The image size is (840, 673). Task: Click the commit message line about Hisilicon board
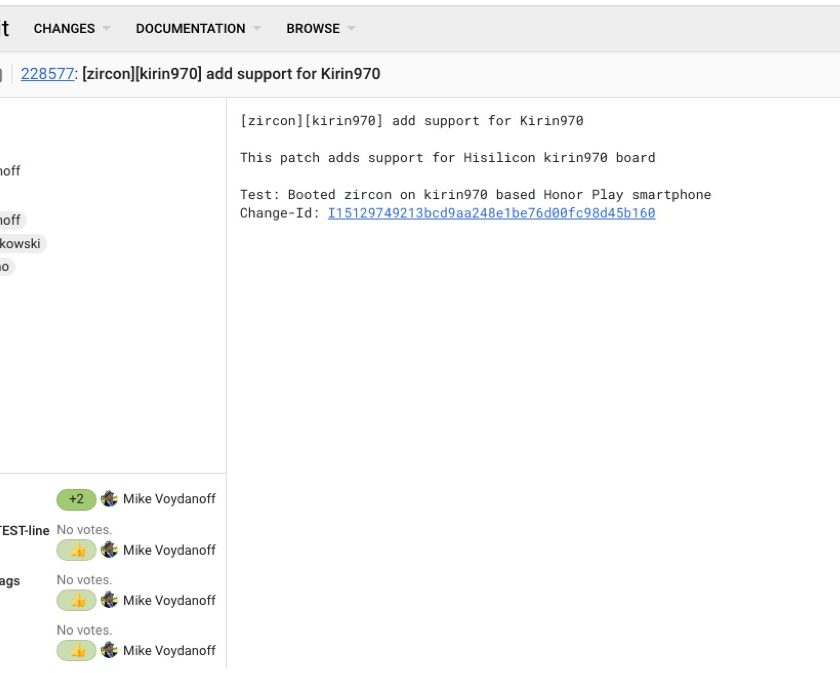447,158
